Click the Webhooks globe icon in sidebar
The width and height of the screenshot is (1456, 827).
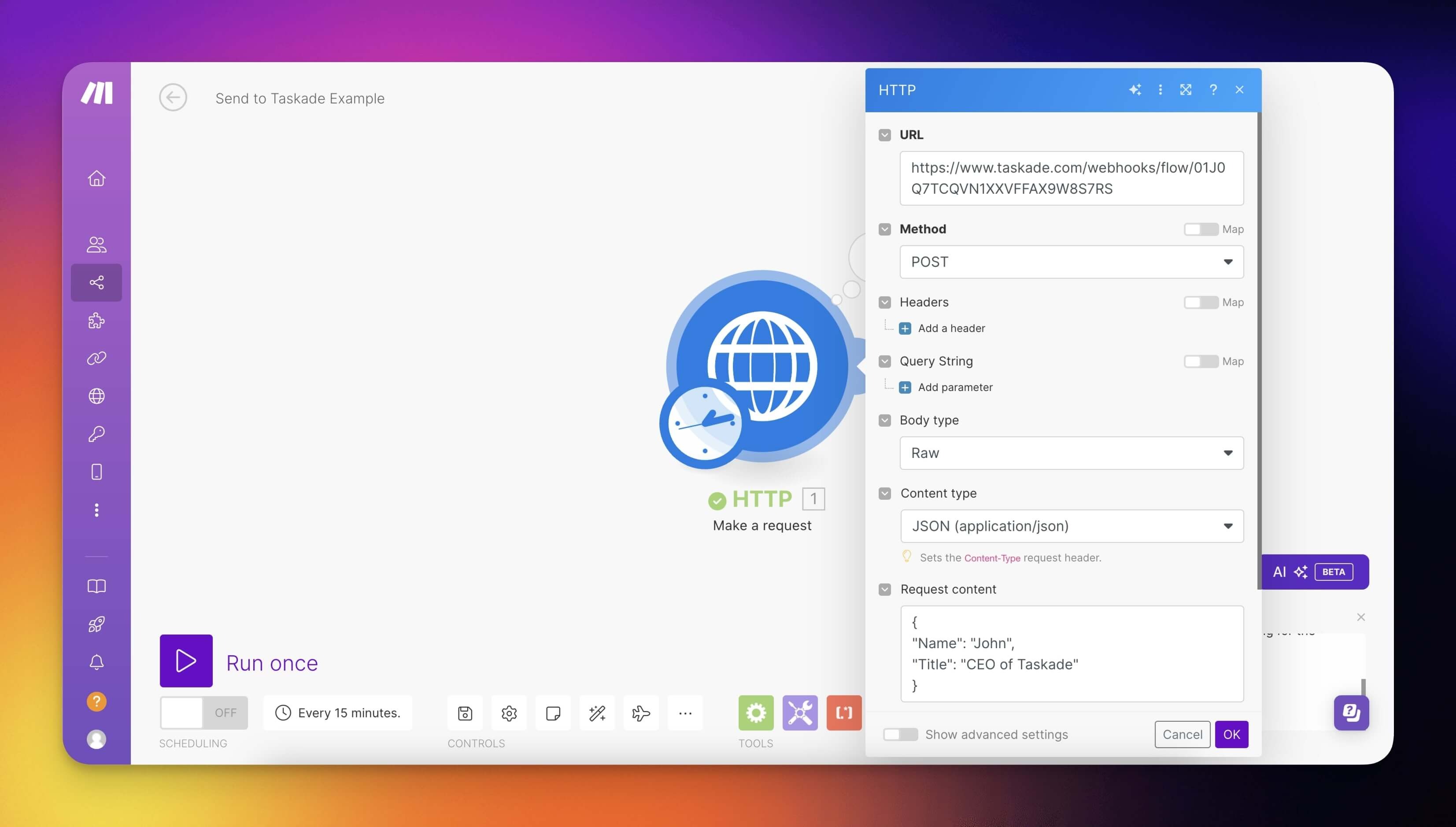pyautogui.click(x=96, y=396)
